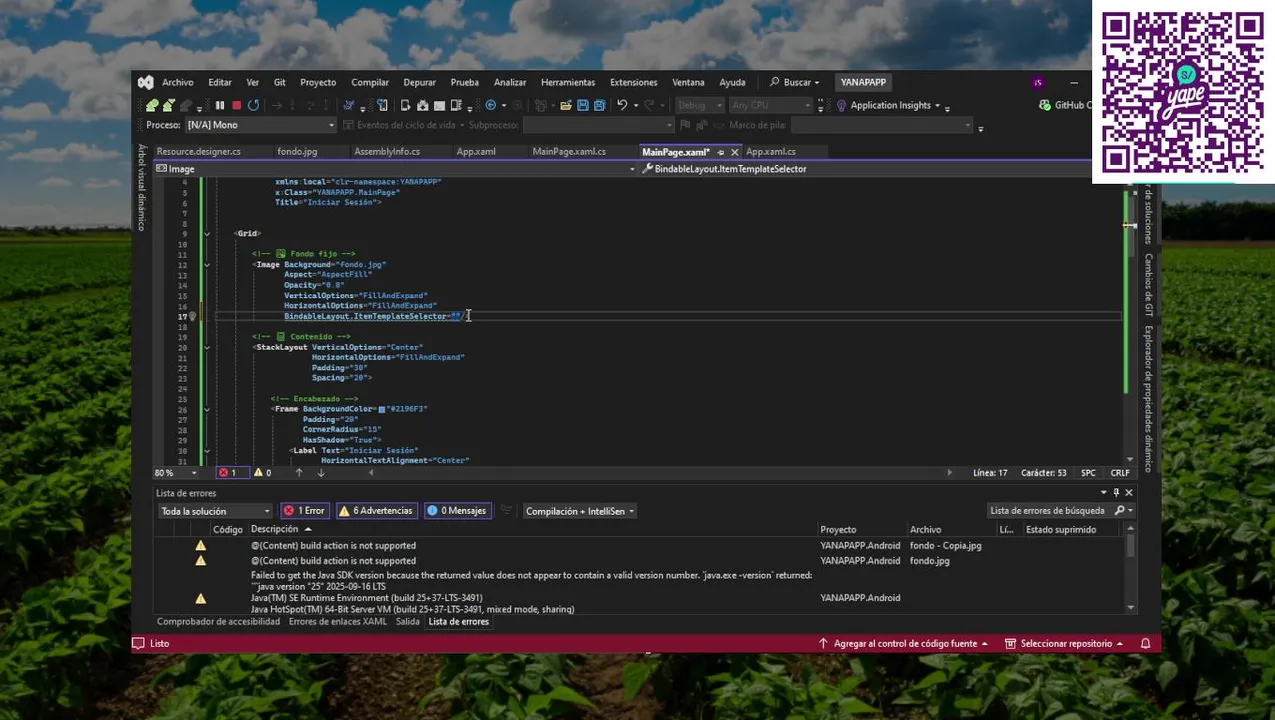This screenshot has height=720, width=1275.
Task: Open the Cambios de GIT side tab
Action: pos(1148,285)
